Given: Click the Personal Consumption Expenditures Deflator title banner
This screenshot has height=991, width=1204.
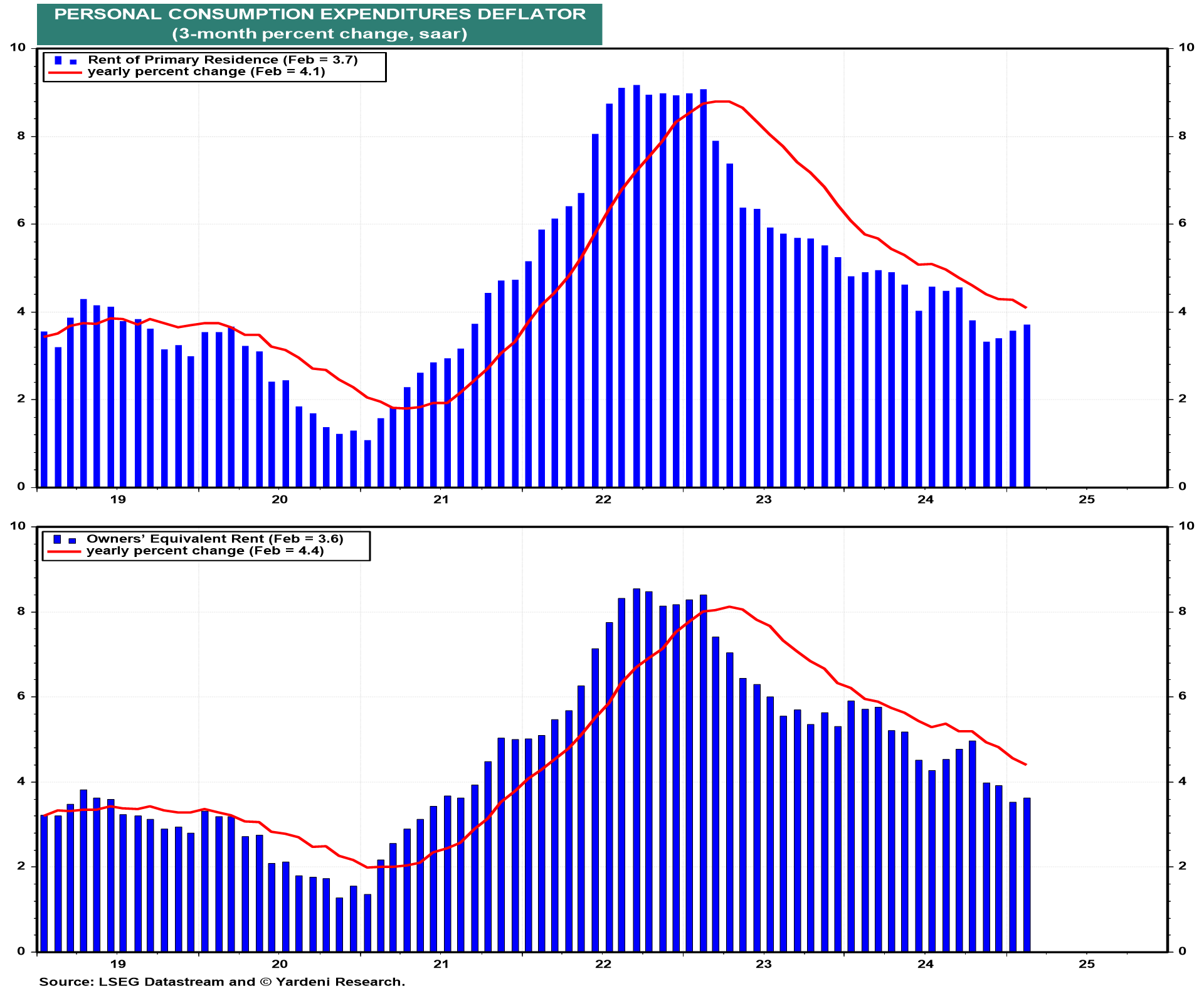Looking at the screenshot, I should (320, 24).
